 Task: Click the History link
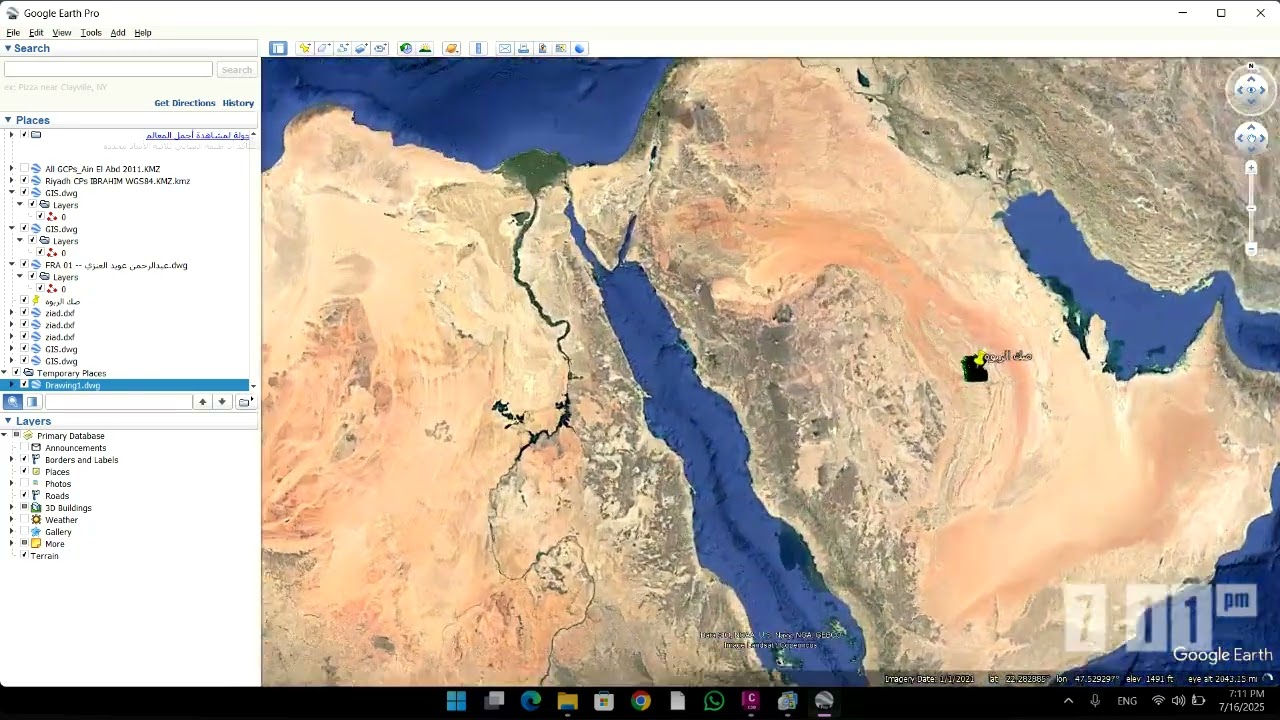coord(238,103)
